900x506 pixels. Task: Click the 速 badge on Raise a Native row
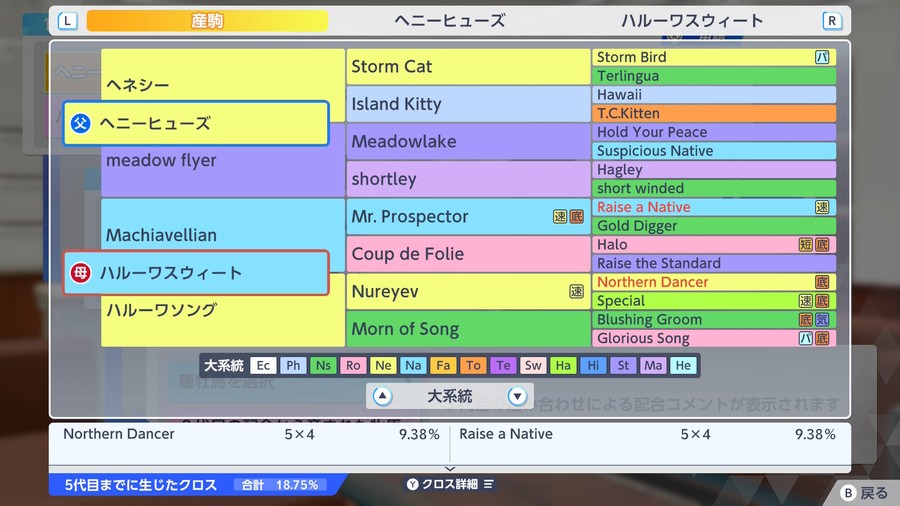tap(822, 207)
